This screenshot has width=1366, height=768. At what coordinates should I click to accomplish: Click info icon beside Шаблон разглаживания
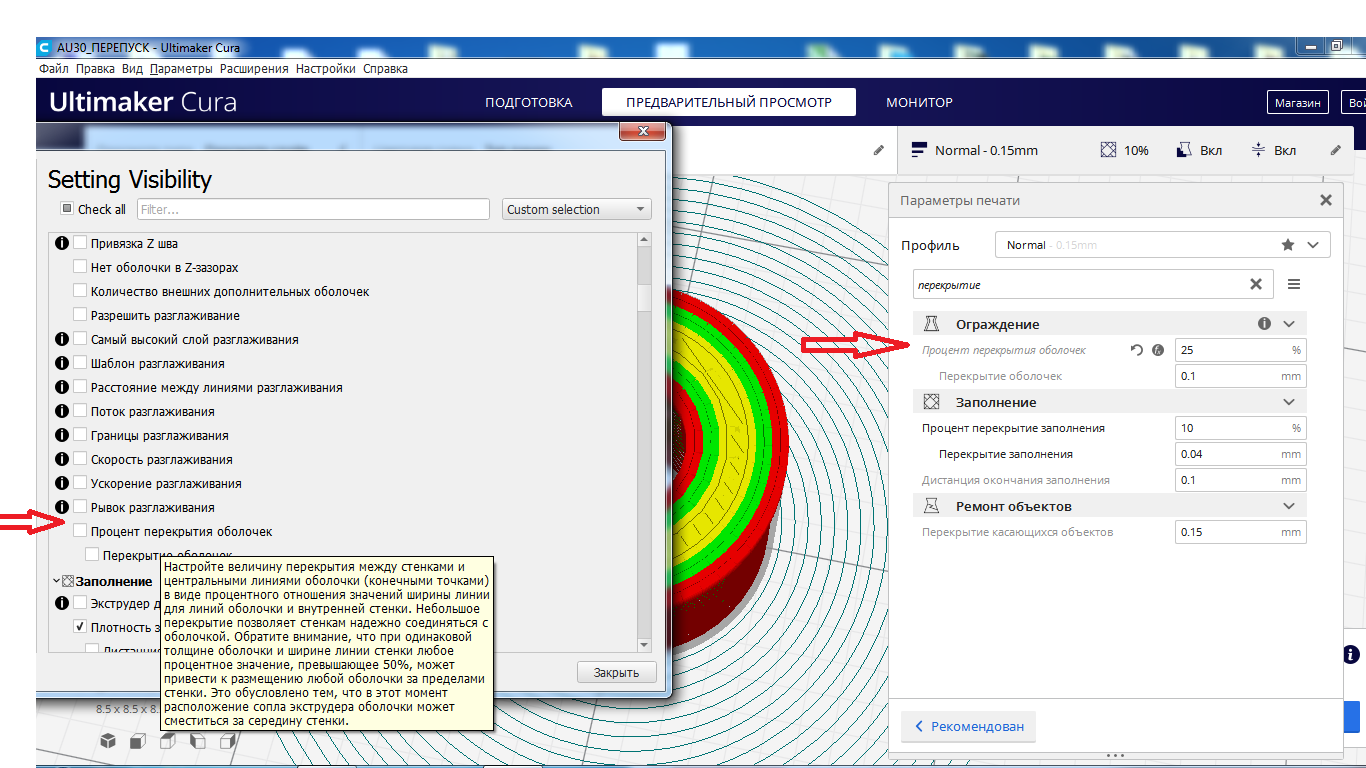[62, 363]
